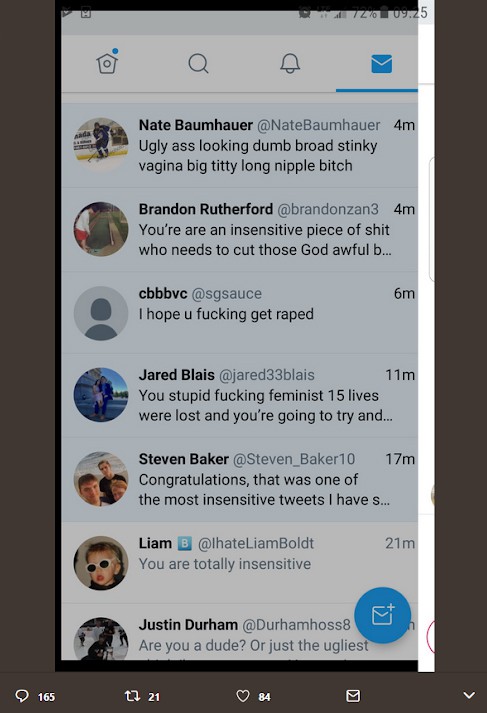This screenshot has height=713, width=487.
Task: Open Nate Baumhauer's message
Action: click(x=240, y=146)
